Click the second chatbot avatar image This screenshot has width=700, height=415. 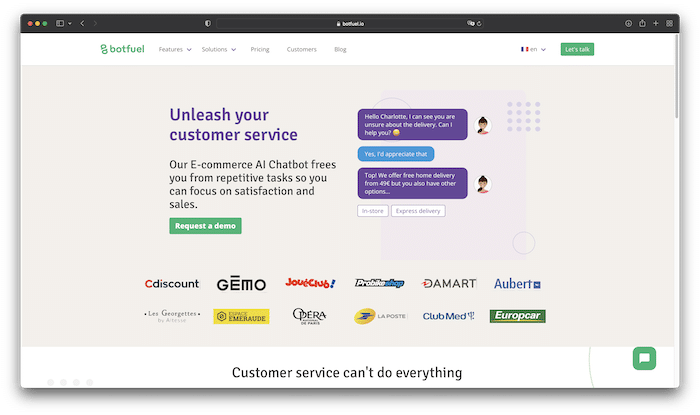[x=483, y=184]
